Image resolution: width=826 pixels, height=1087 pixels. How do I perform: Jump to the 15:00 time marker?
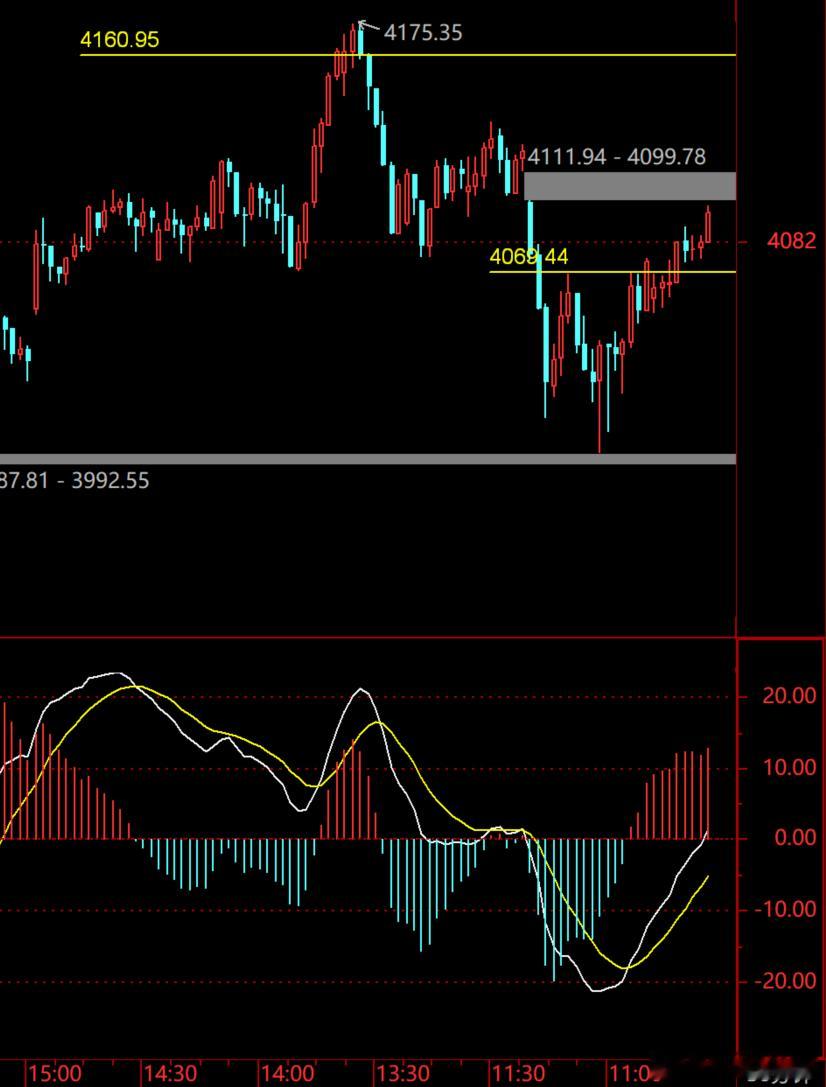[55, 1074]
